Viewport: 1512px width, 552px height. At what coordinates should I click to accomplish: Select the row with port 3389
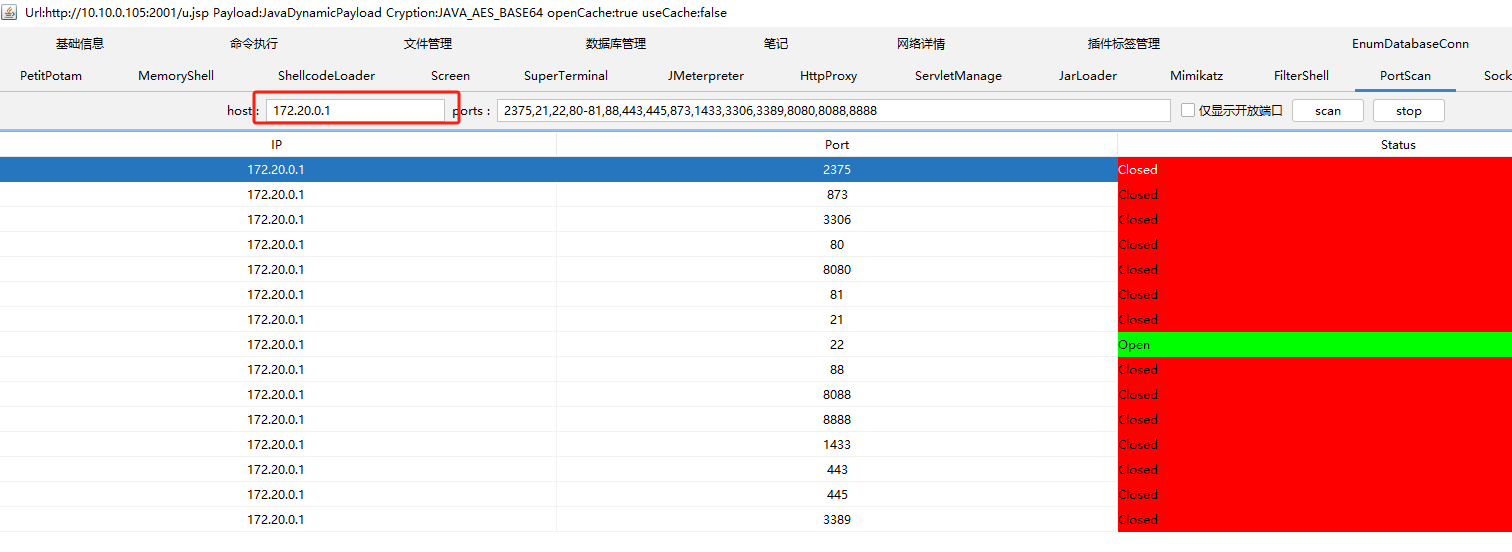tap(837, 520)
